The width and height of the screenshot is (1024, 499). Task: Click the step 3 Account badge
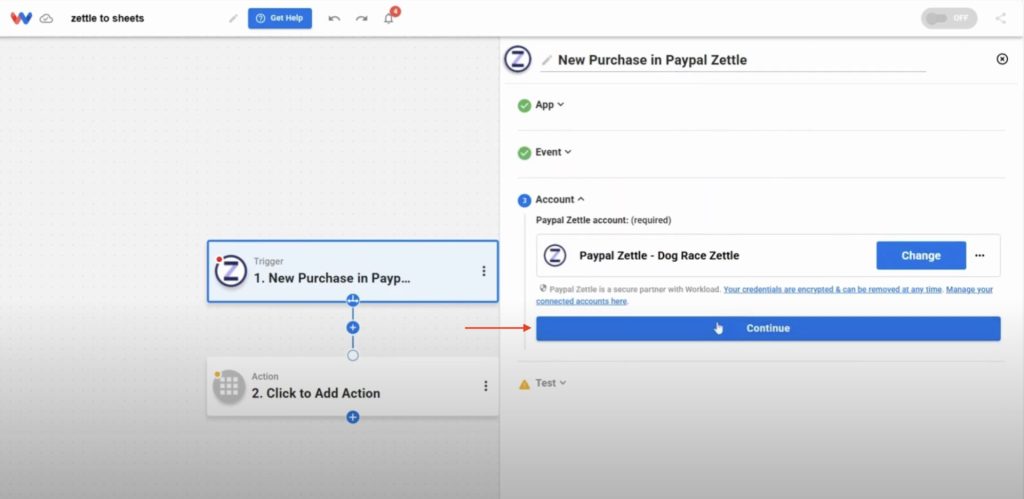(x=524, y=201)
